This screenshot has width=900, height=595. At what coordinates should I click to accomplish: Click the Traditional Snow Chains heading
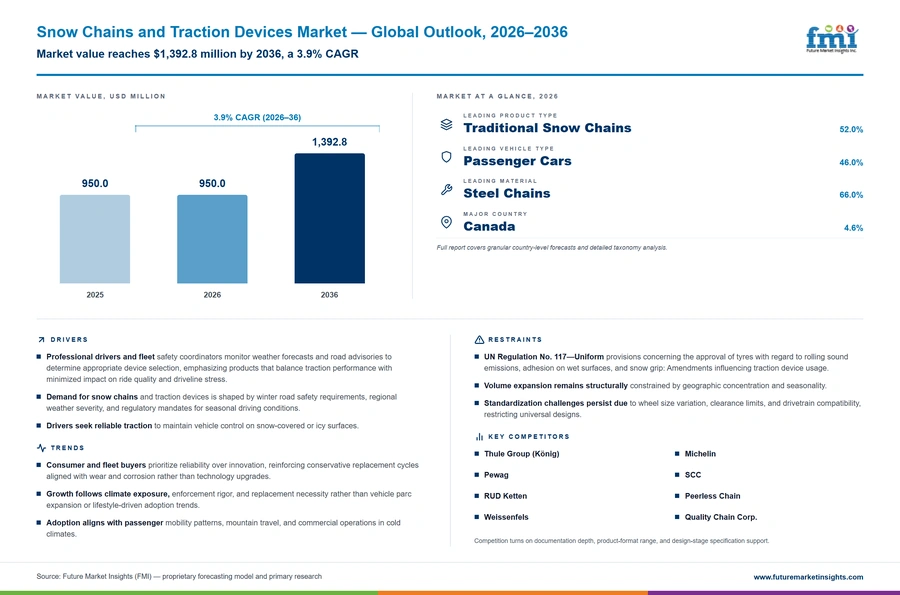pos(547,128)
